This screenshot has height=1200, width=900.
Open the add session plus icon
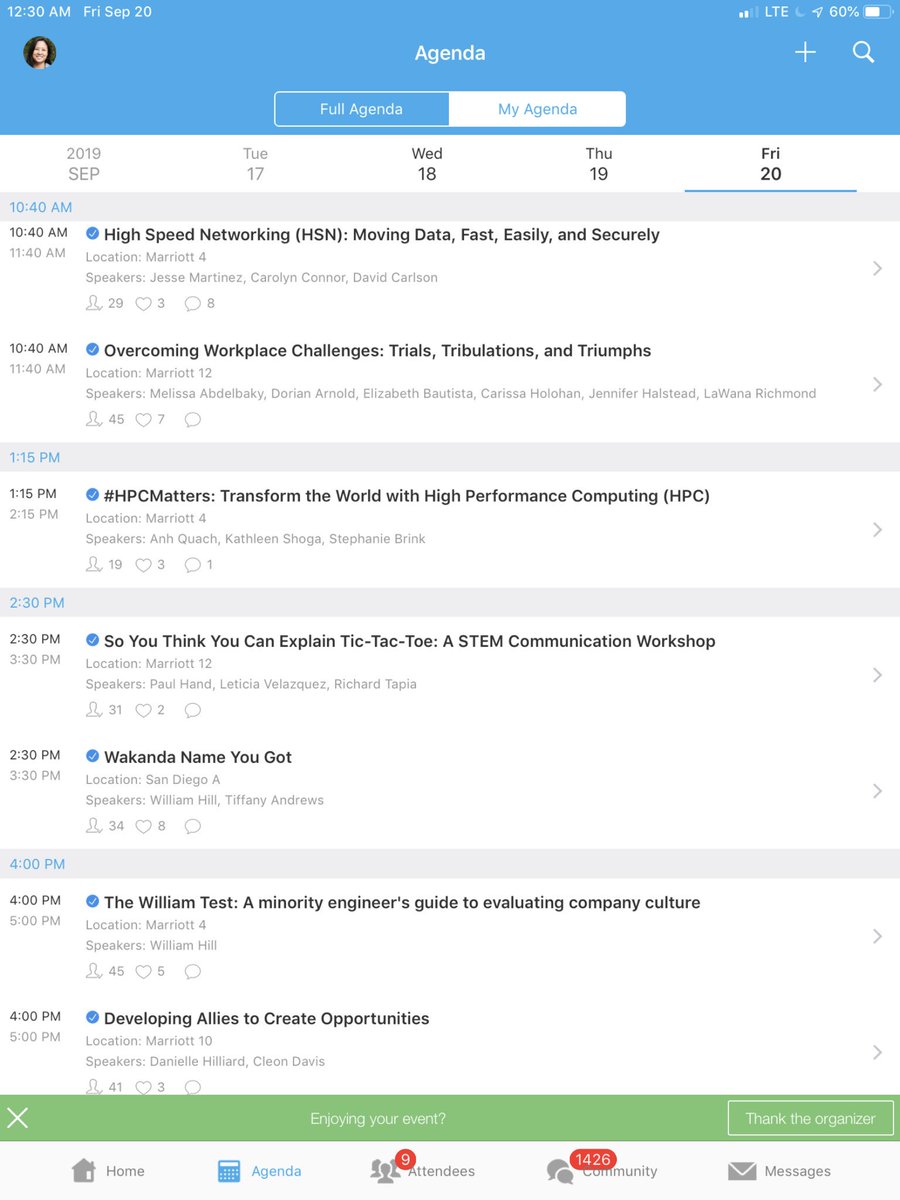click(805, 53)
